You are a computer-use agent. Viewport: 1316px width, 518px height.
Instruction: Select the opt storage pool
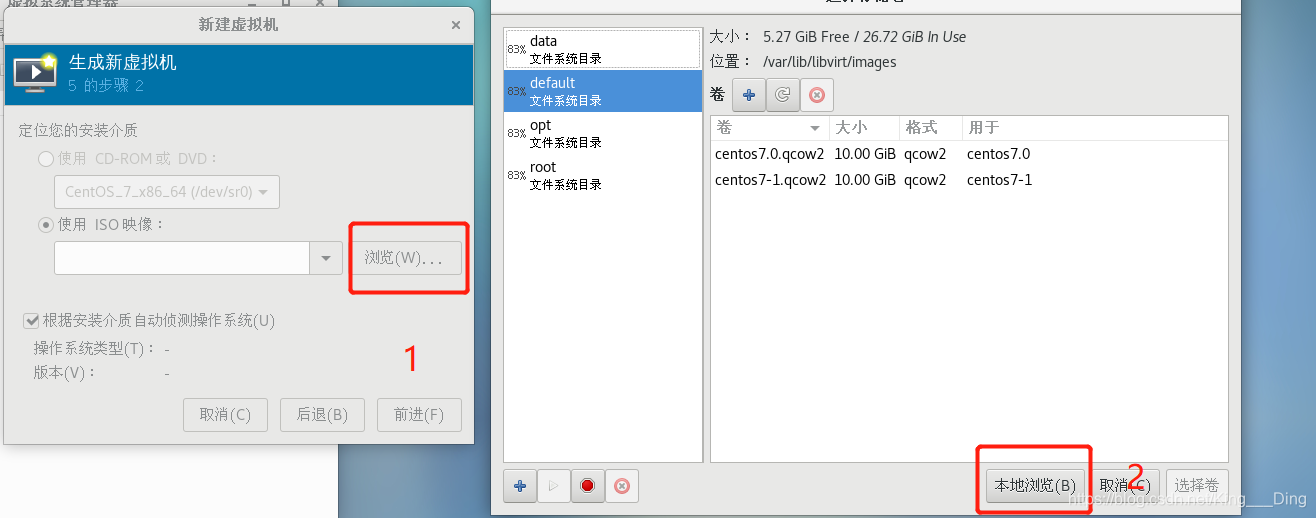[603, 133]
